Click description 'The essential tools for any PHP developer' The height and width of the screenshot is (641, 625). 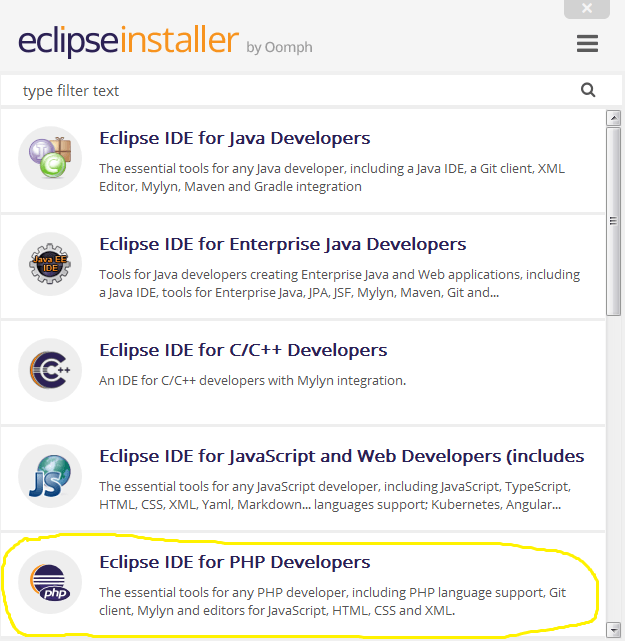pos(332,601)
